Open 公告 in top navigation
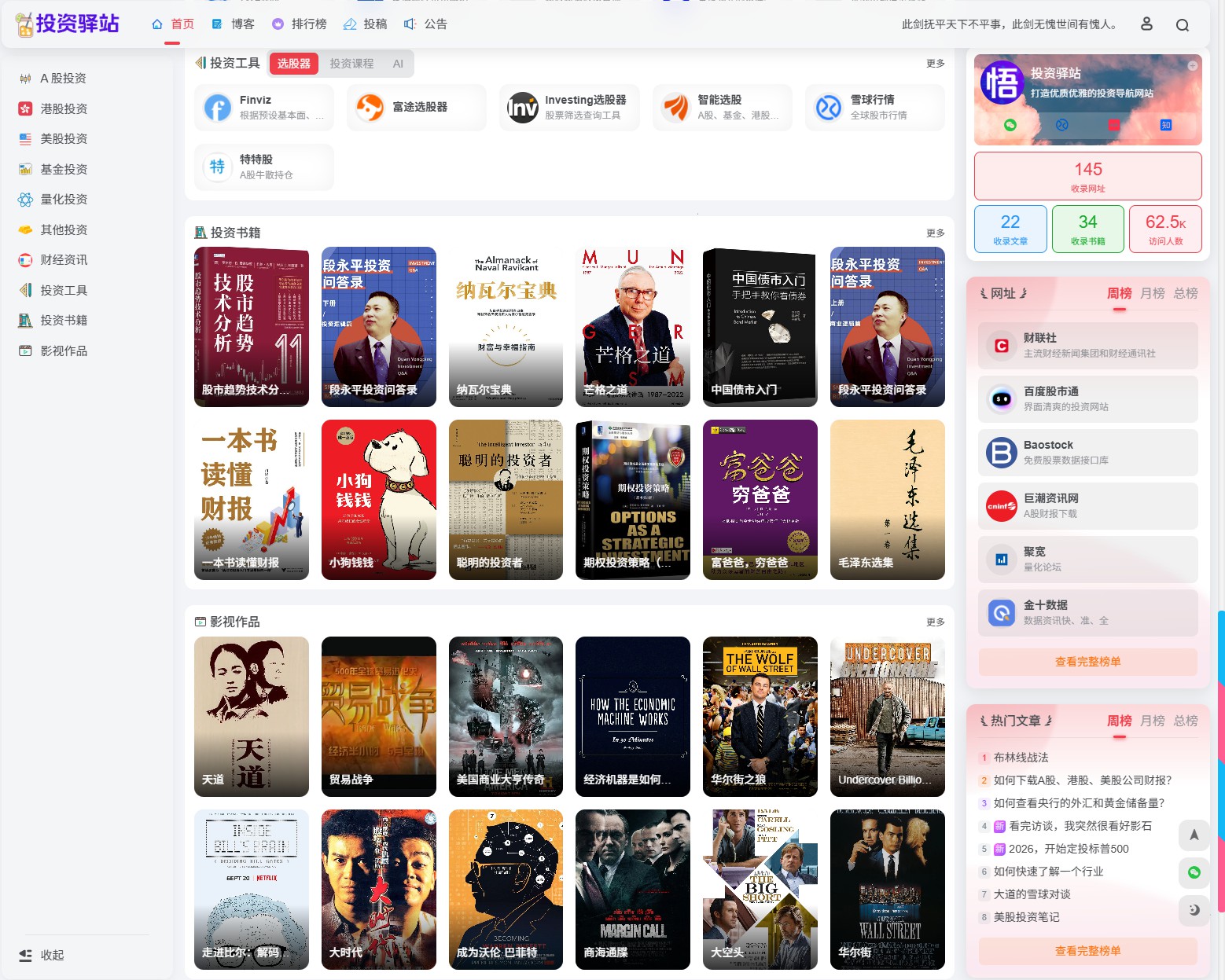1225x980 pixels. pyautogui.click(x=426, y=24)
